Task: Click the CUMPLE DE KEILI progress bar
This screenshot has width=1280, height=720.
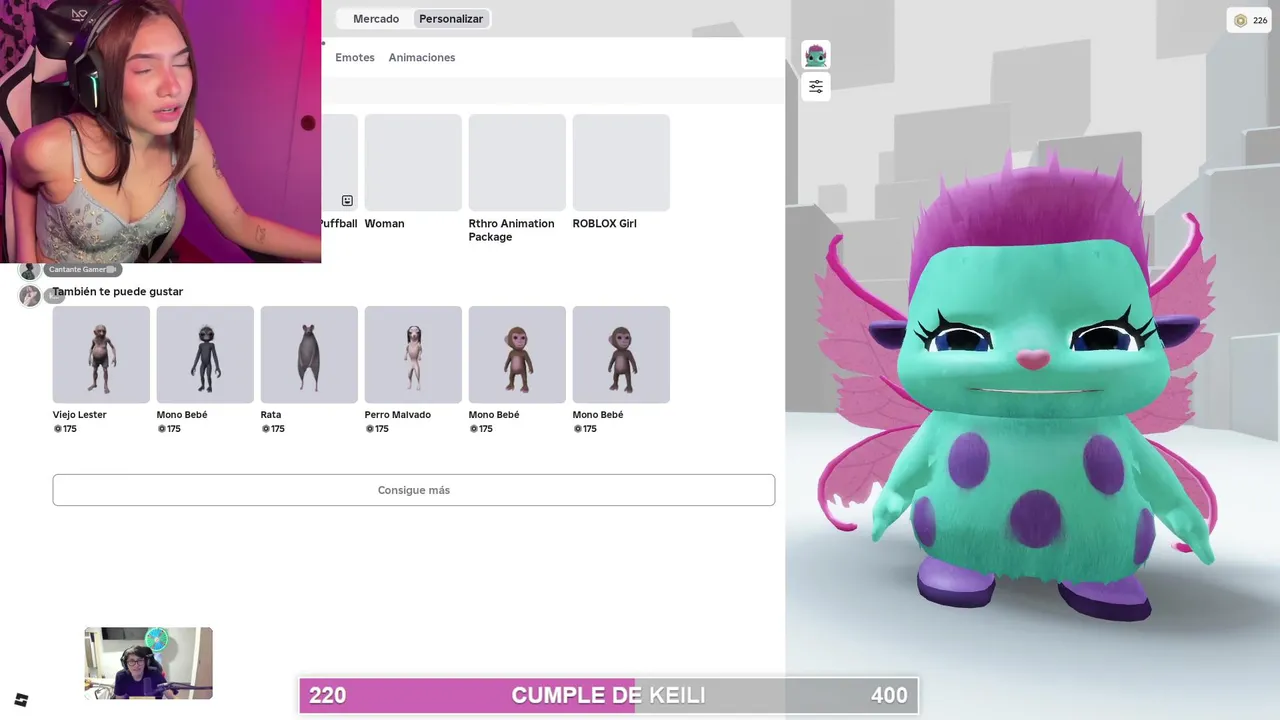Action: point(609,695)
